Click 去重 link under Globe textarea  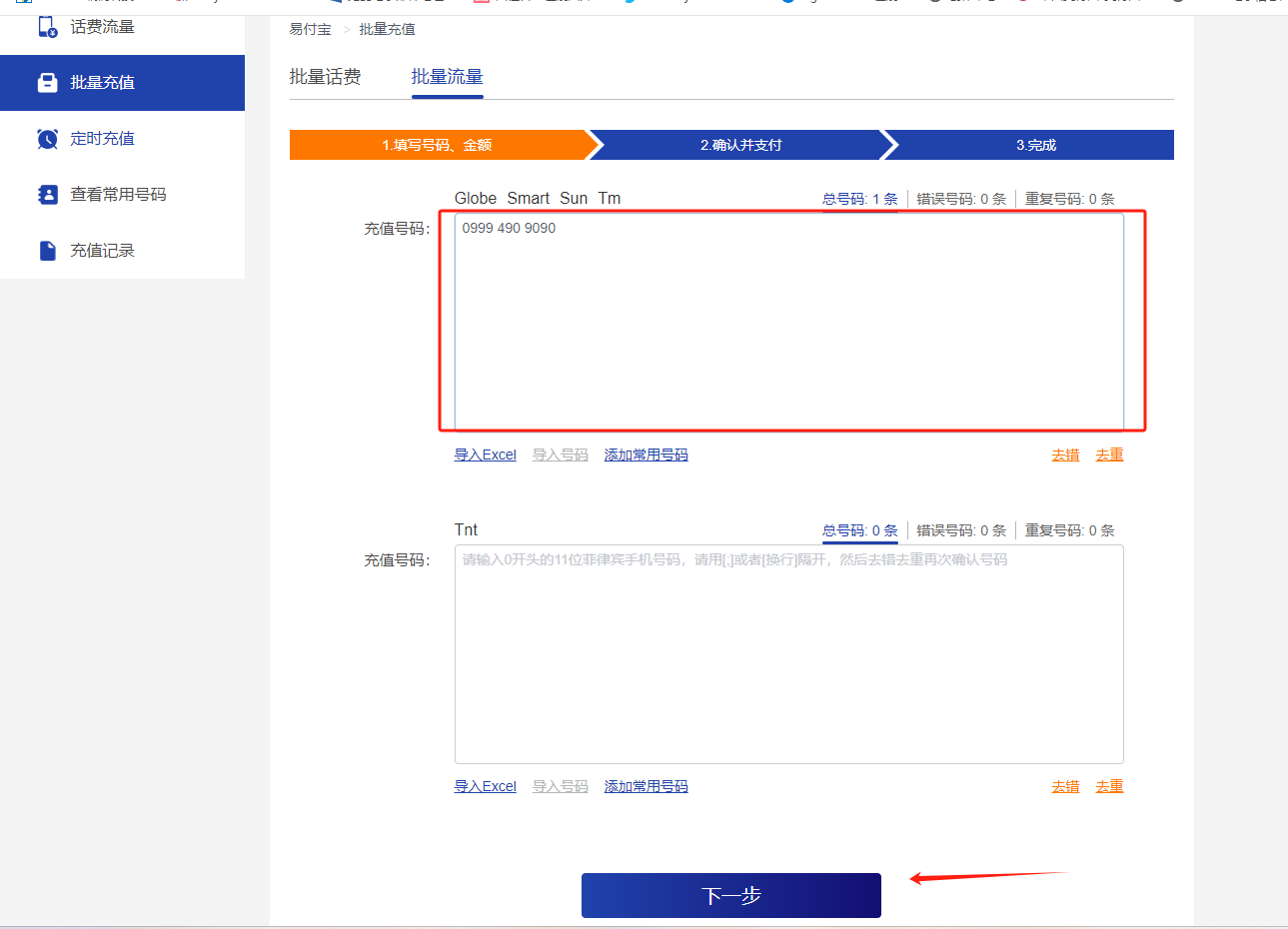pyautogui.click(x=1109, y=455)
